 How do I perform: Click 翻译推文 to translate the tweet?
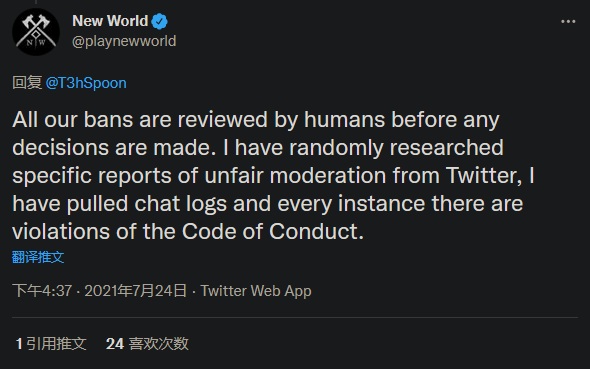tap(38, 257)
